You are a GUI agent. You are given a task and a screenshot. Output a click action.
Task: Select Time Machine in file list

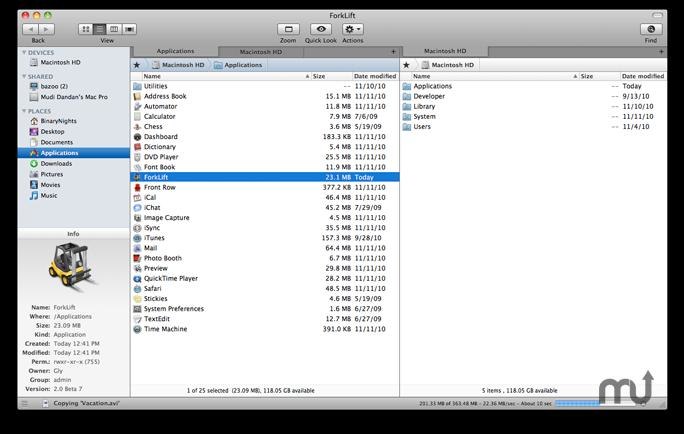pos(265,329)
